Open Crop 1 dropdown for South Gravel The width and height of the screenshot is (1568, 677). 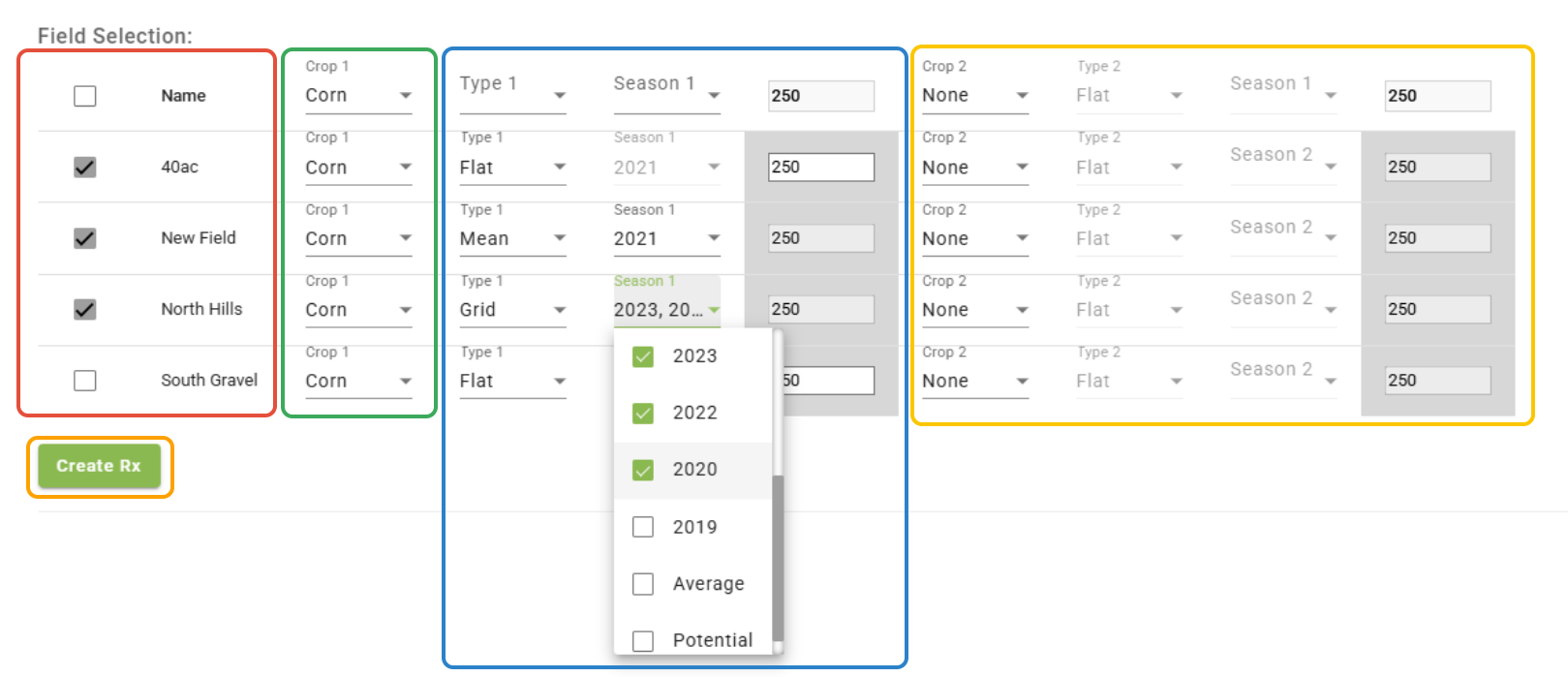[x=358, y=382]
